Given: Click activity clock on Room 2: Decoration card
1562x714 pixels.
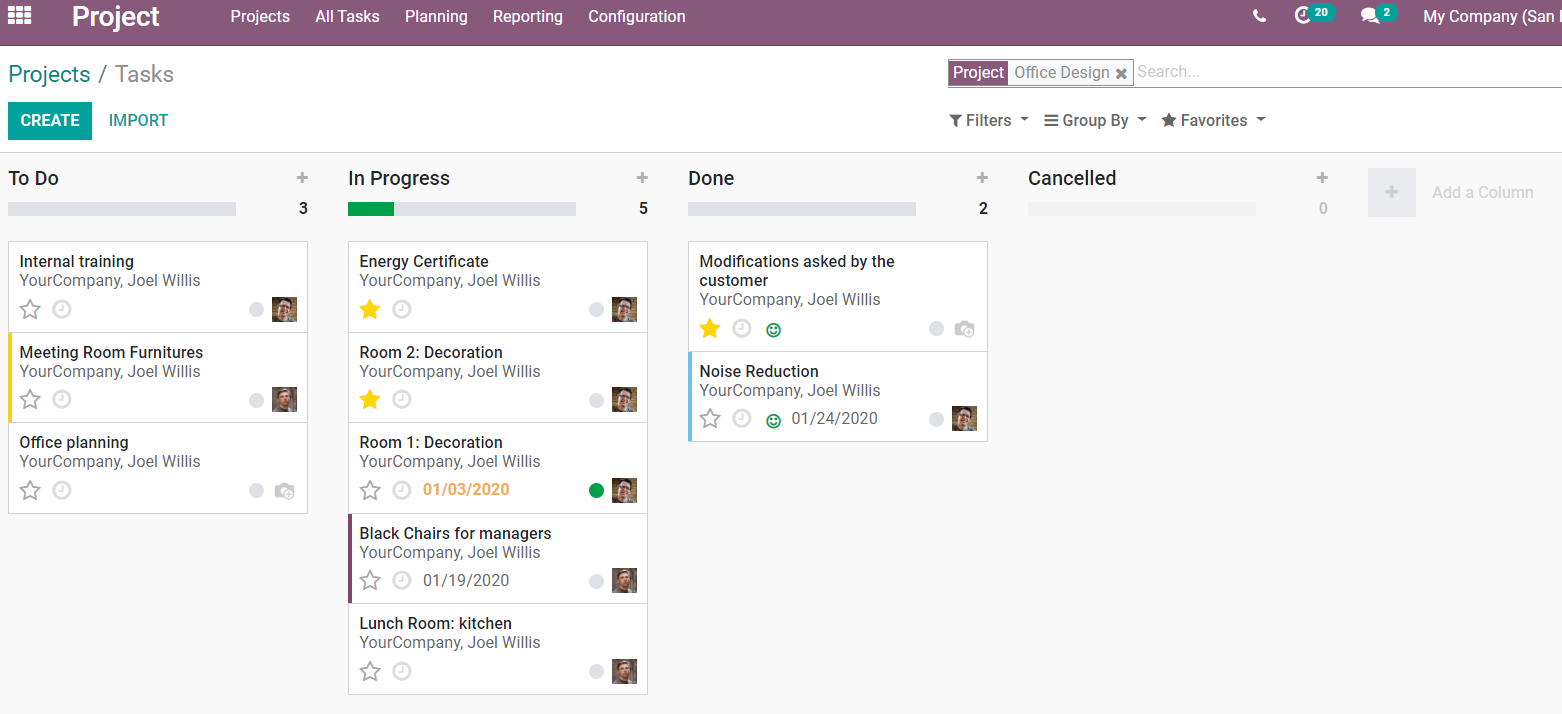Looking at the screenshot, I should 402,399.
